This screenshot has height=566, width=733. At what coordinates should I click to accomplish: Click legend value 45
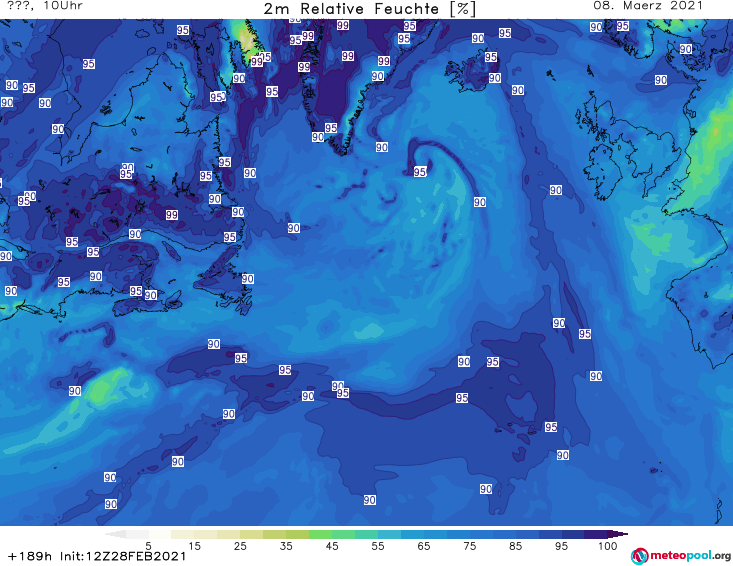click(332, 546)
